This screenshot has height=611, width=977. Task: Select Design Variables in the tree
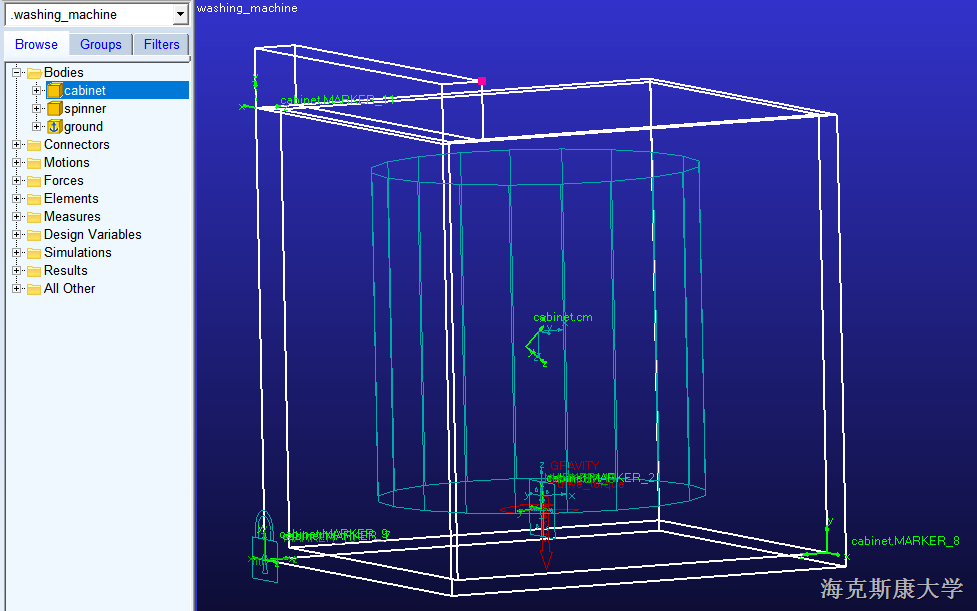(92, 235)
